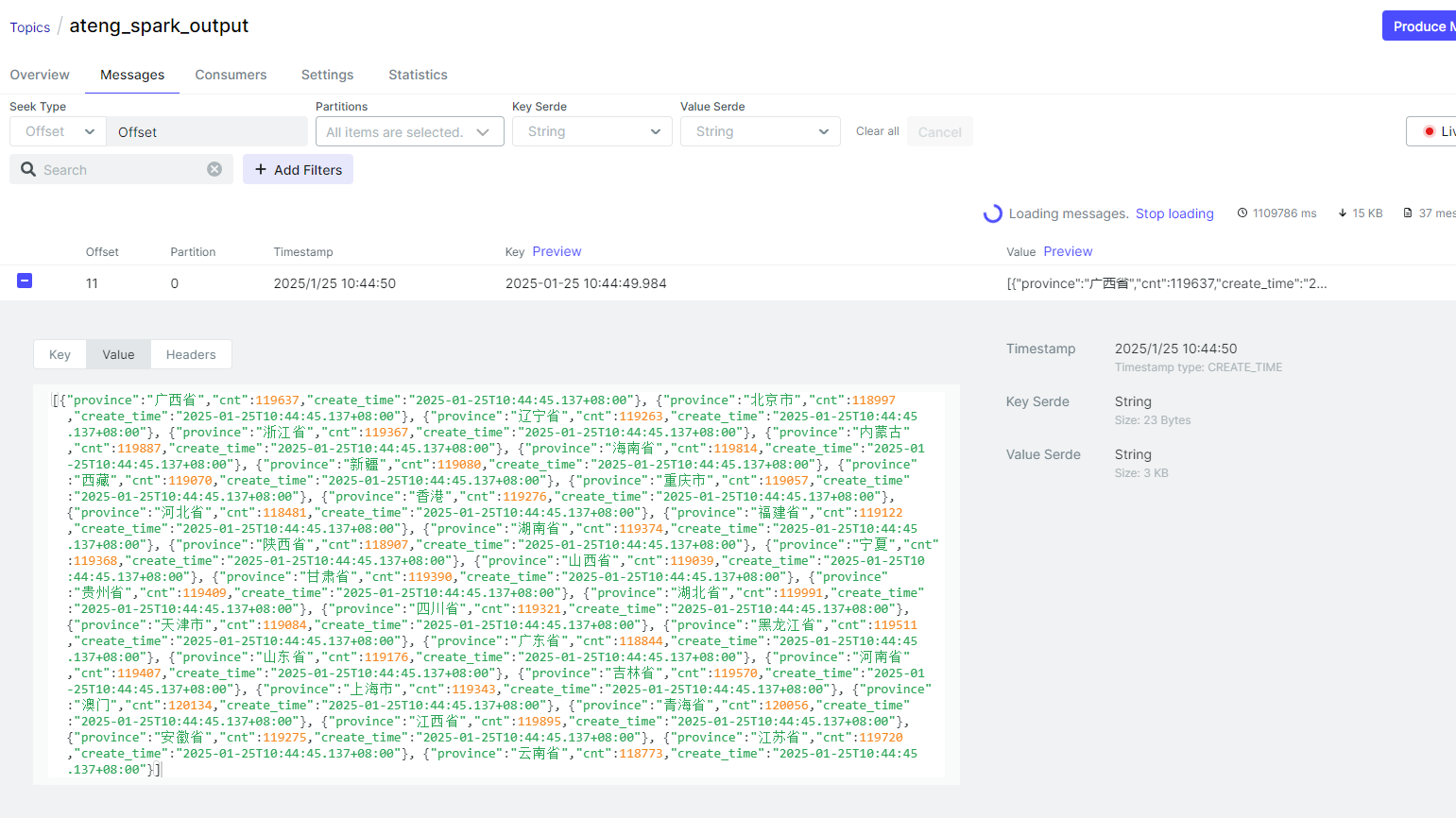Screen dimensions: 1456x818
Task: Open the Seek Type Offset dropdown
Action: (58, 131)
